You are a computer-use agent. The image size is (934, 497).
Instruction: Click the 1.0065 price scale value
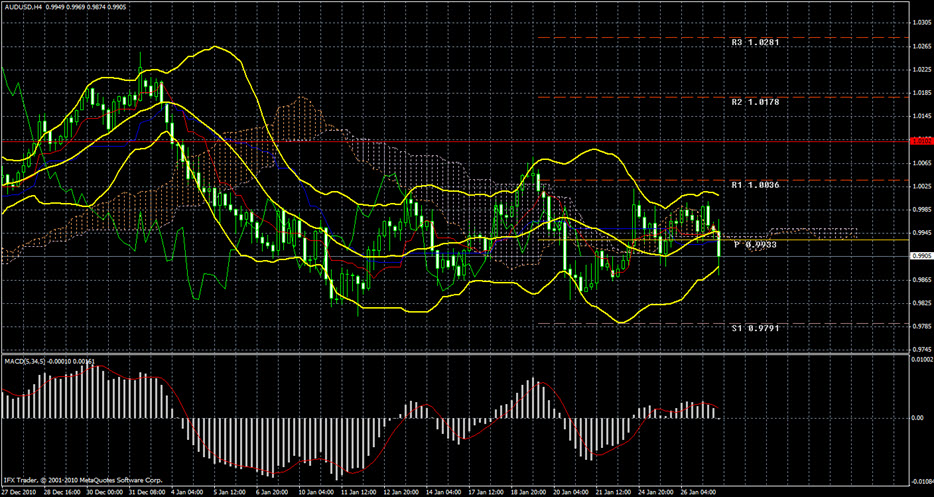(921, 163)
